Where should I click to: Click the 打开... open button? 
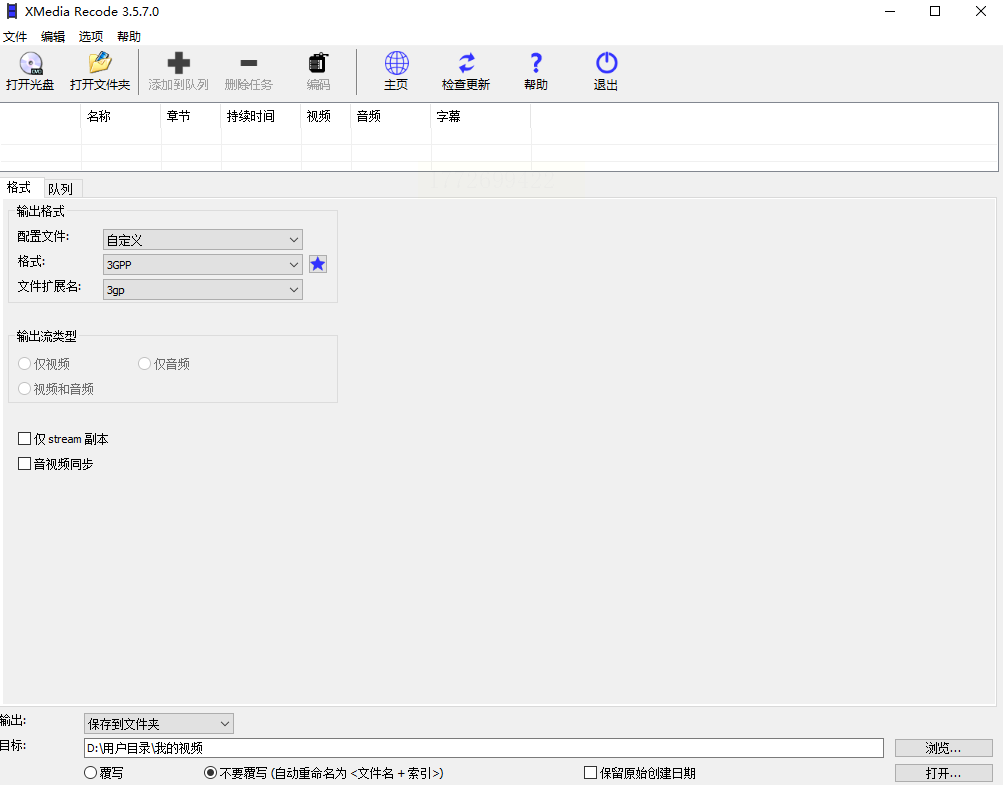[x=943, y=773]
